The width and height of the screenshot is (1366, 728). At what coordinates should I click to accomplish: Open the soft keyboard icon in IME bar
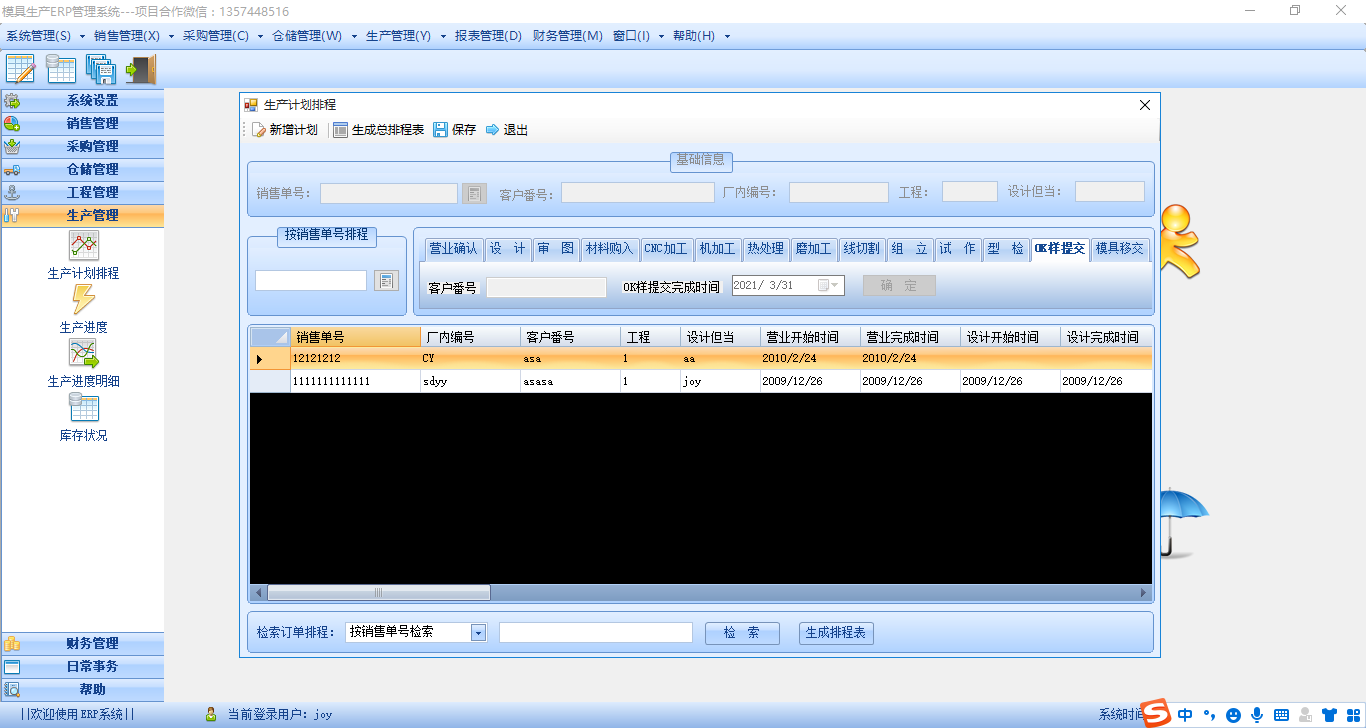tap(1281, 715)
